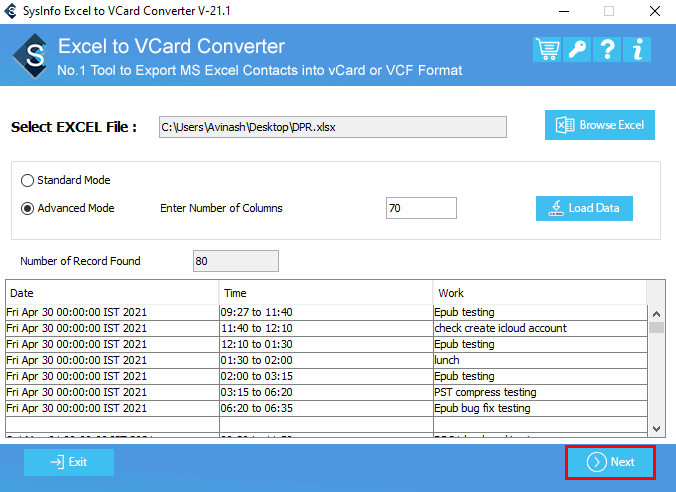Click the table scrollbar up arrow
Screen dimensions: 676x492
pos(657,314)
